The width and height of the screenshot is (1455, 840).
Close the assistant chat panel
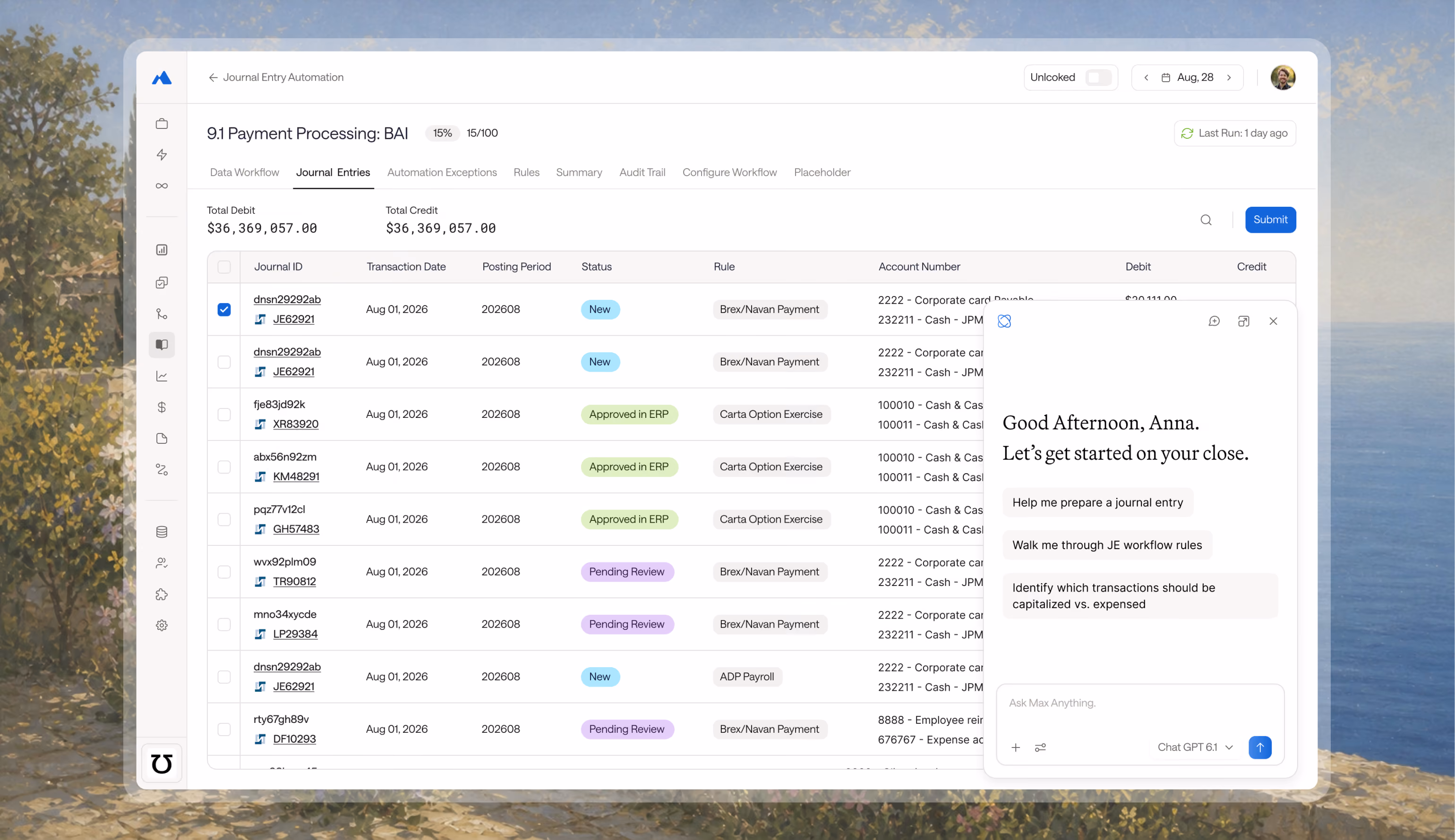1273,322
